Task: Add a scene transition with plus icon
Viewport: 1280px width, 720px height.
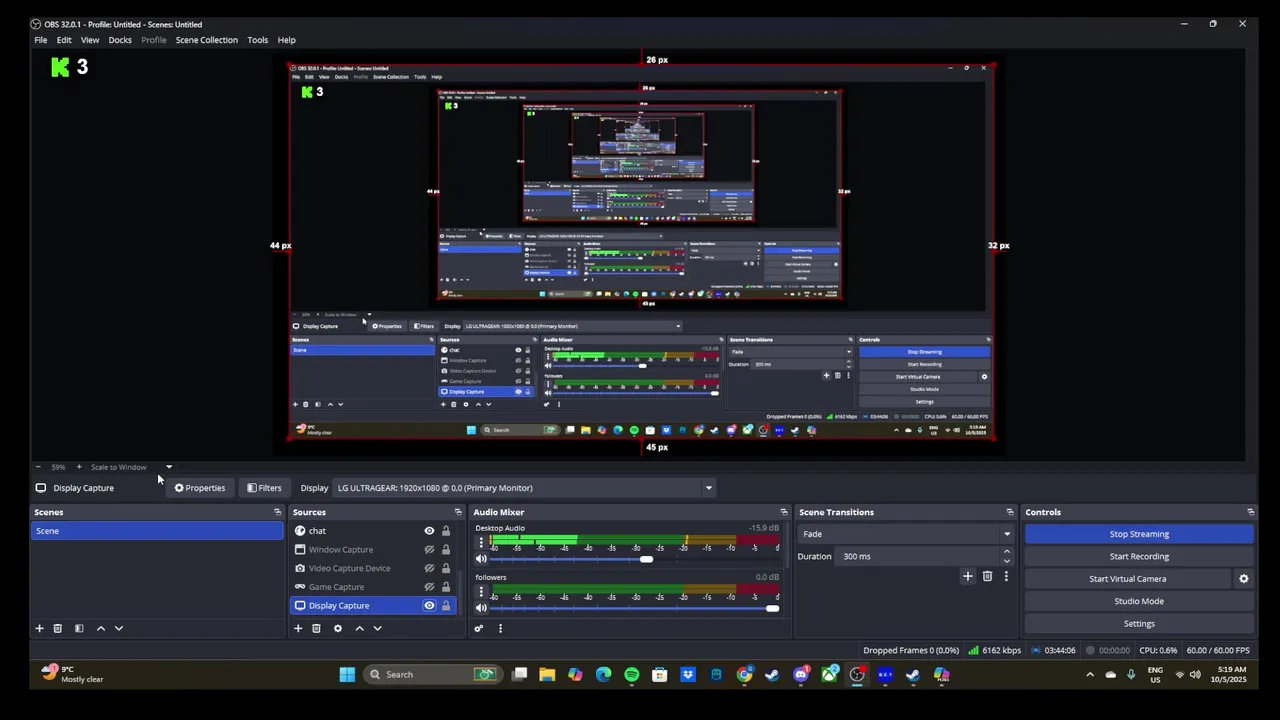Action: 967,576
